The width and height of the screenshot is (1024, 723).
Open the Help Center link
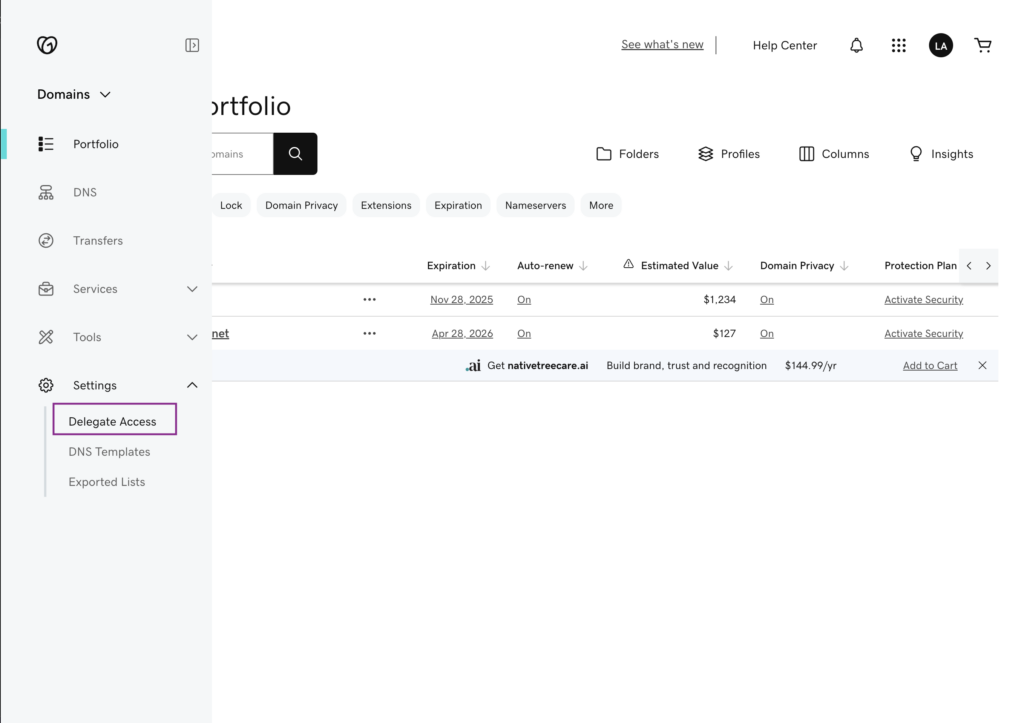pyautogui.click(x=784, y=45)
